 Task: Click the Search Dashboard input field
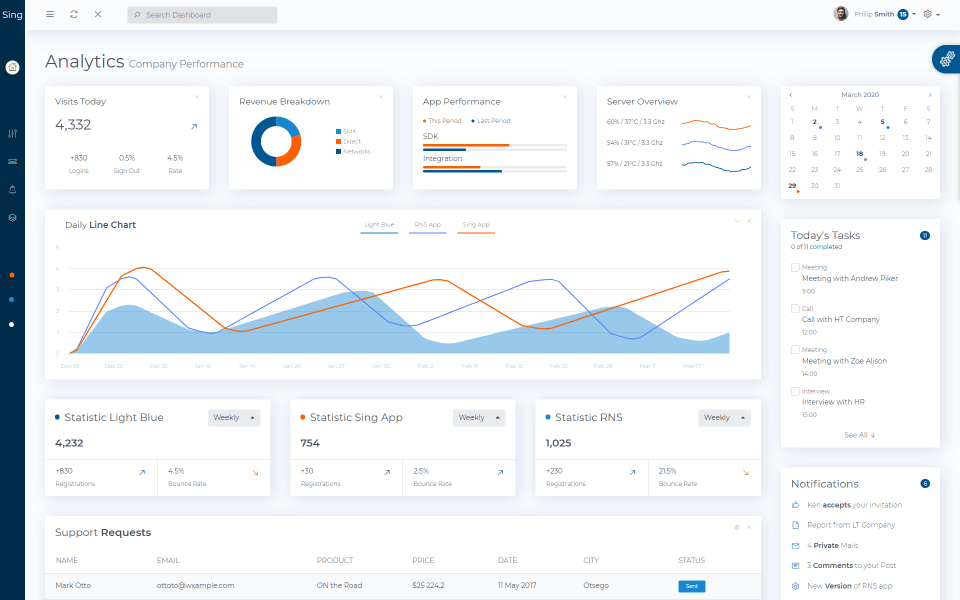203,15
